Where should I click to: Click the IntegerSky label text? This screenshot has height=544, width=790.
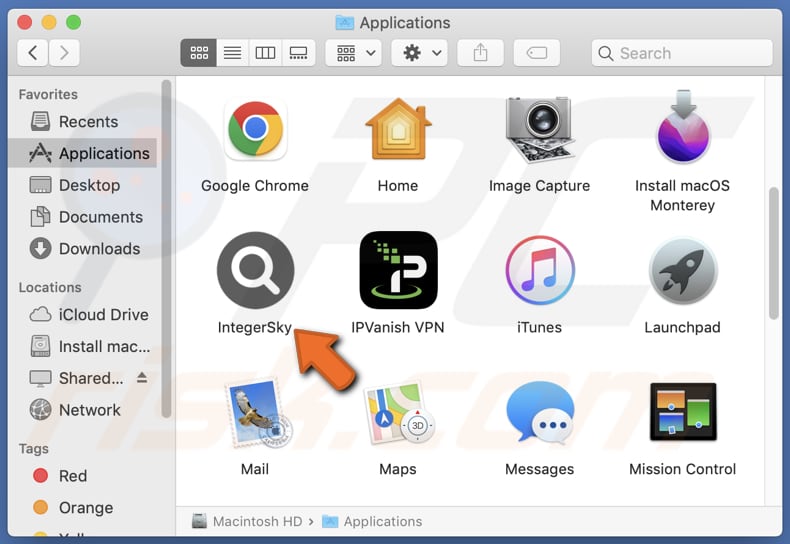tap(254, 327)
